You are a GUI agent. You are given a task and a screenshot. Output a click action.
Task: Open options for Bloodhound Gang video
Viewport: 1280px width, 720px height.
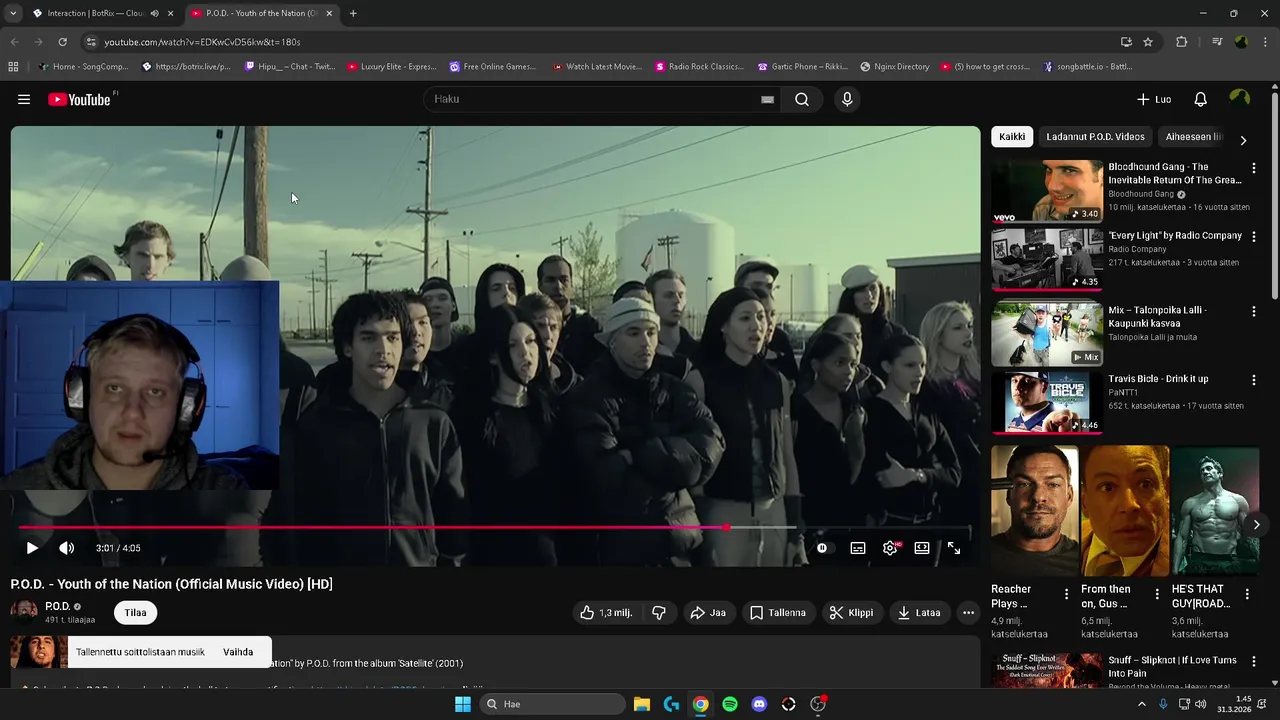click(x=1253, y=168)
